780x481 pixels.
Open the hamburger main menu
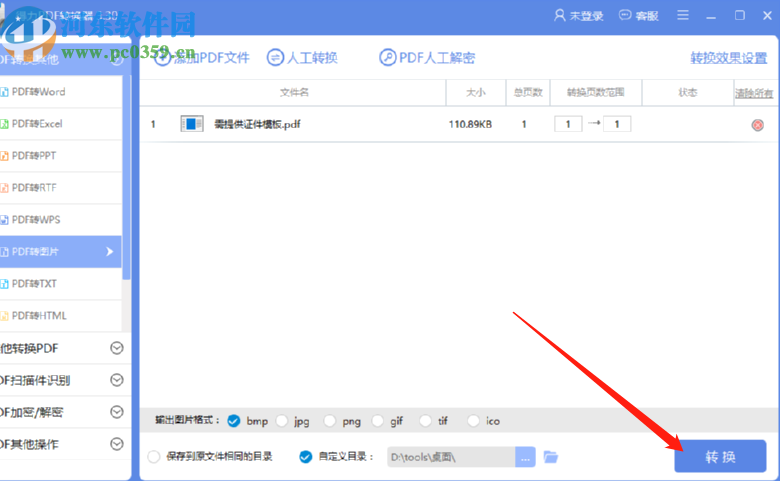683,15
